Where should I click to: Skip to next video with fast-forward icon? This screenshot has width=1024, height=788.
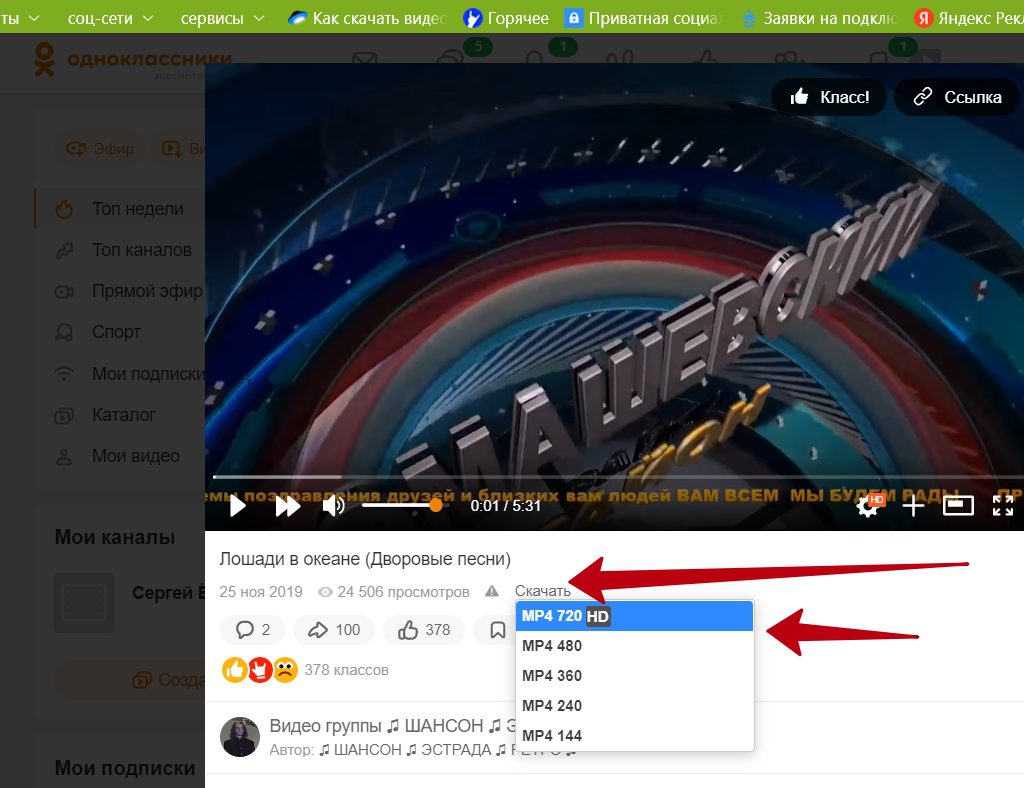[x=287, y=506]
